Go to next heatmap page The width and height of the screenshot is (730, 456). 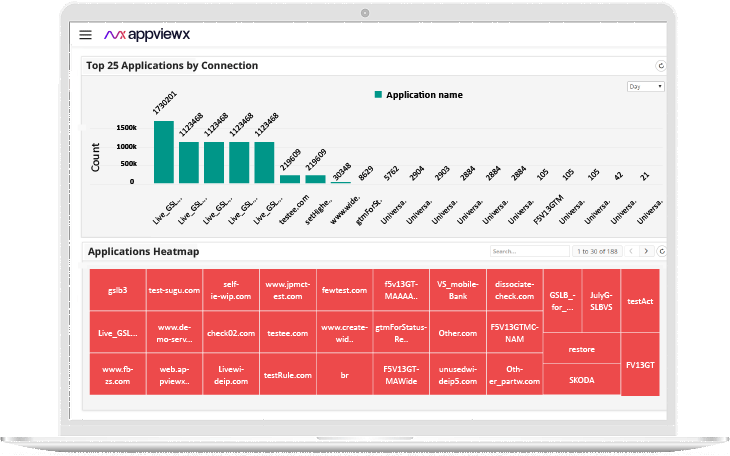click(646, 251)
